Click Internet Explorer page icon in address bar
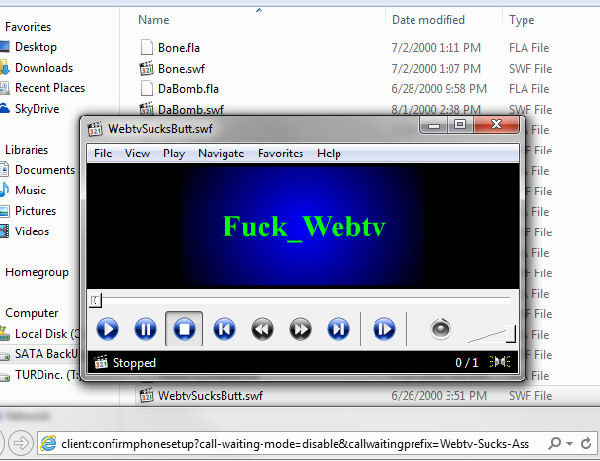This screenshot has width=600, height=461. pyautogui.click(x=48, y=443)
